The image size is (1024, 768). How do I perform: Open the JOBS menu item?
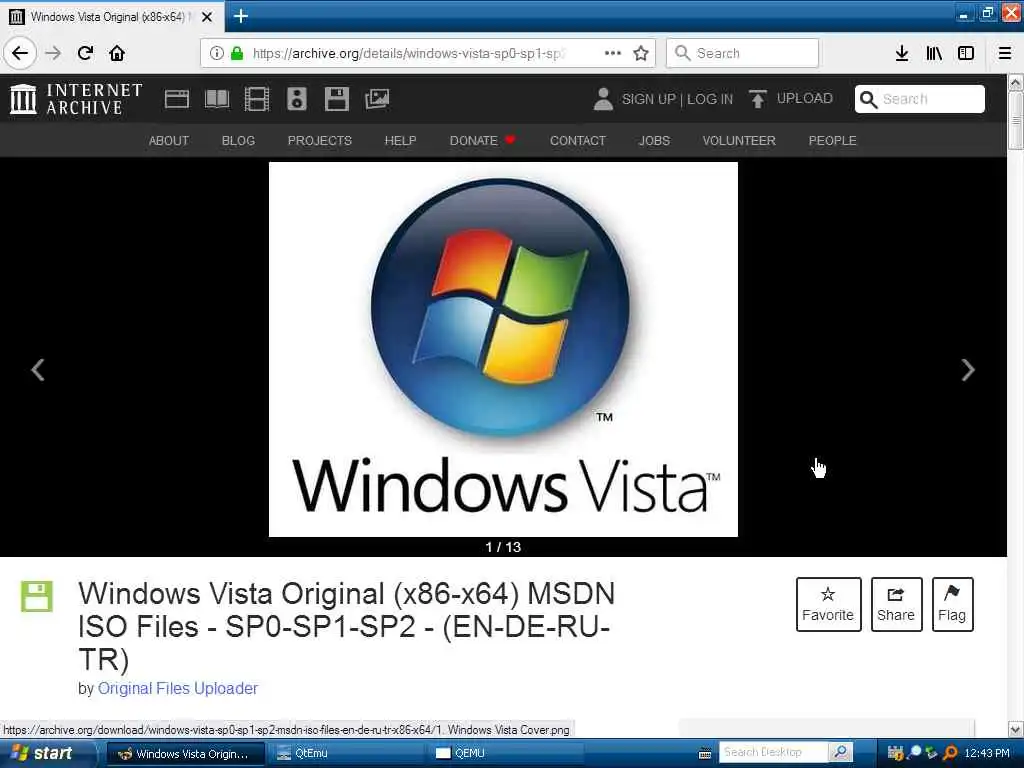[x=654, y=140]
